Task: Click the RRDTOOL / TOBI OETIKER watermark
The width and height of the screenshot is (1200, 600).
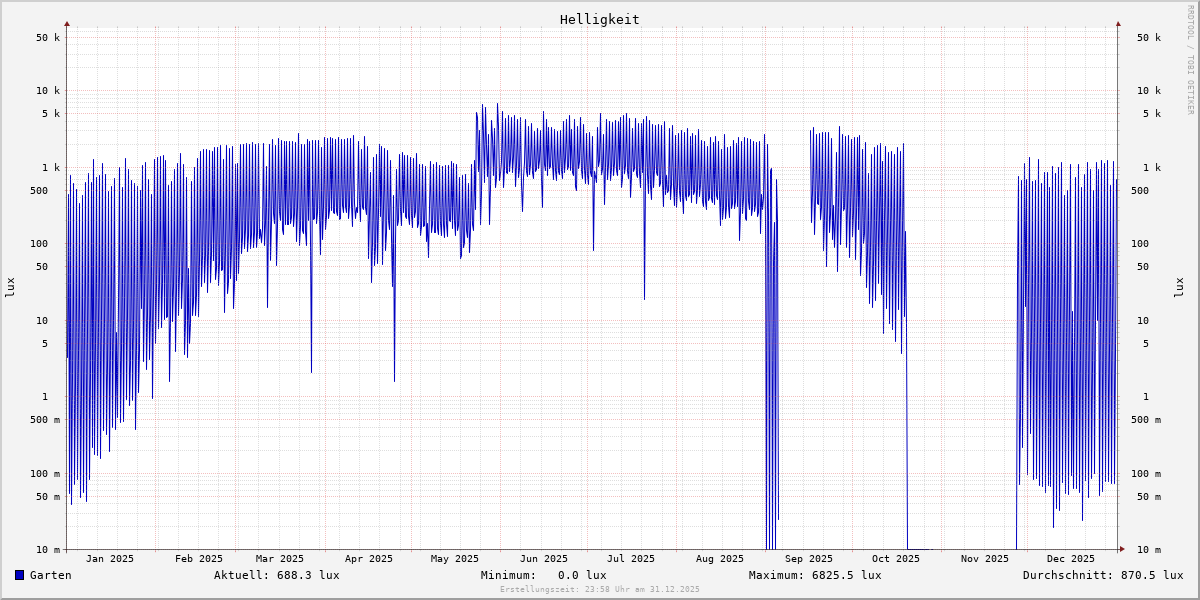Action: coord(1190,59)
